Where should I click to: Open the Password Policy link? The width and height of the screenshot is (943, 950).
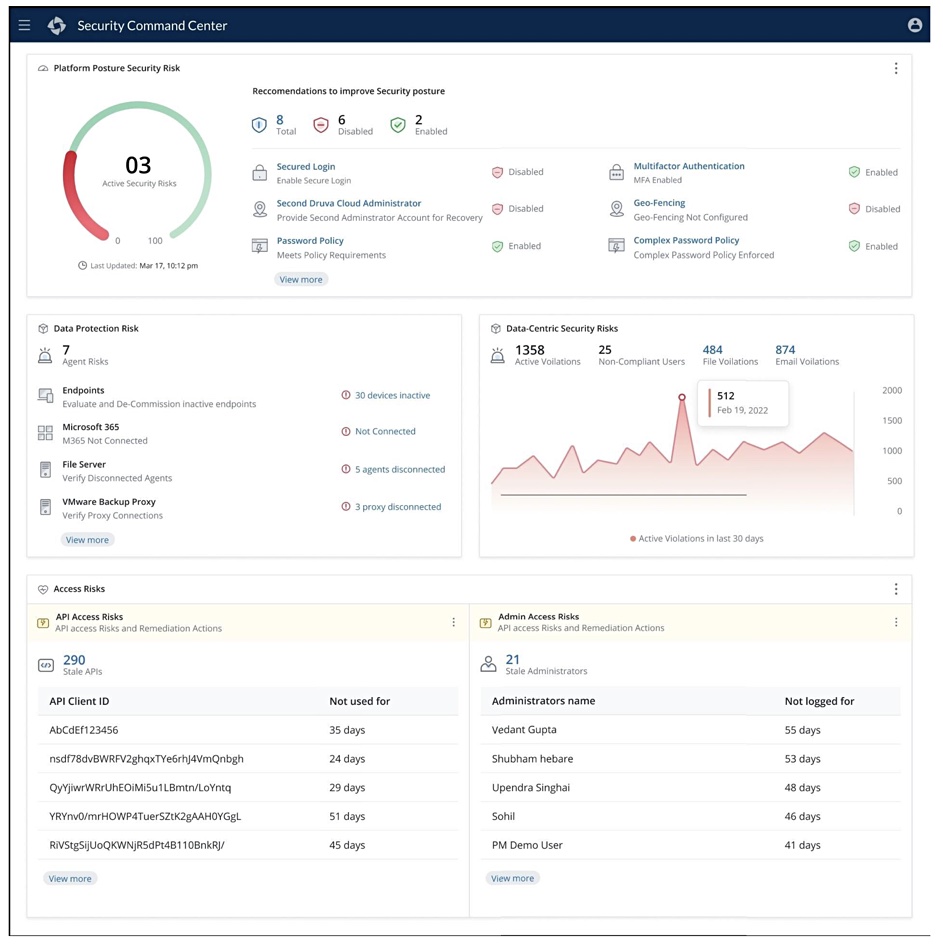point(310,241)
